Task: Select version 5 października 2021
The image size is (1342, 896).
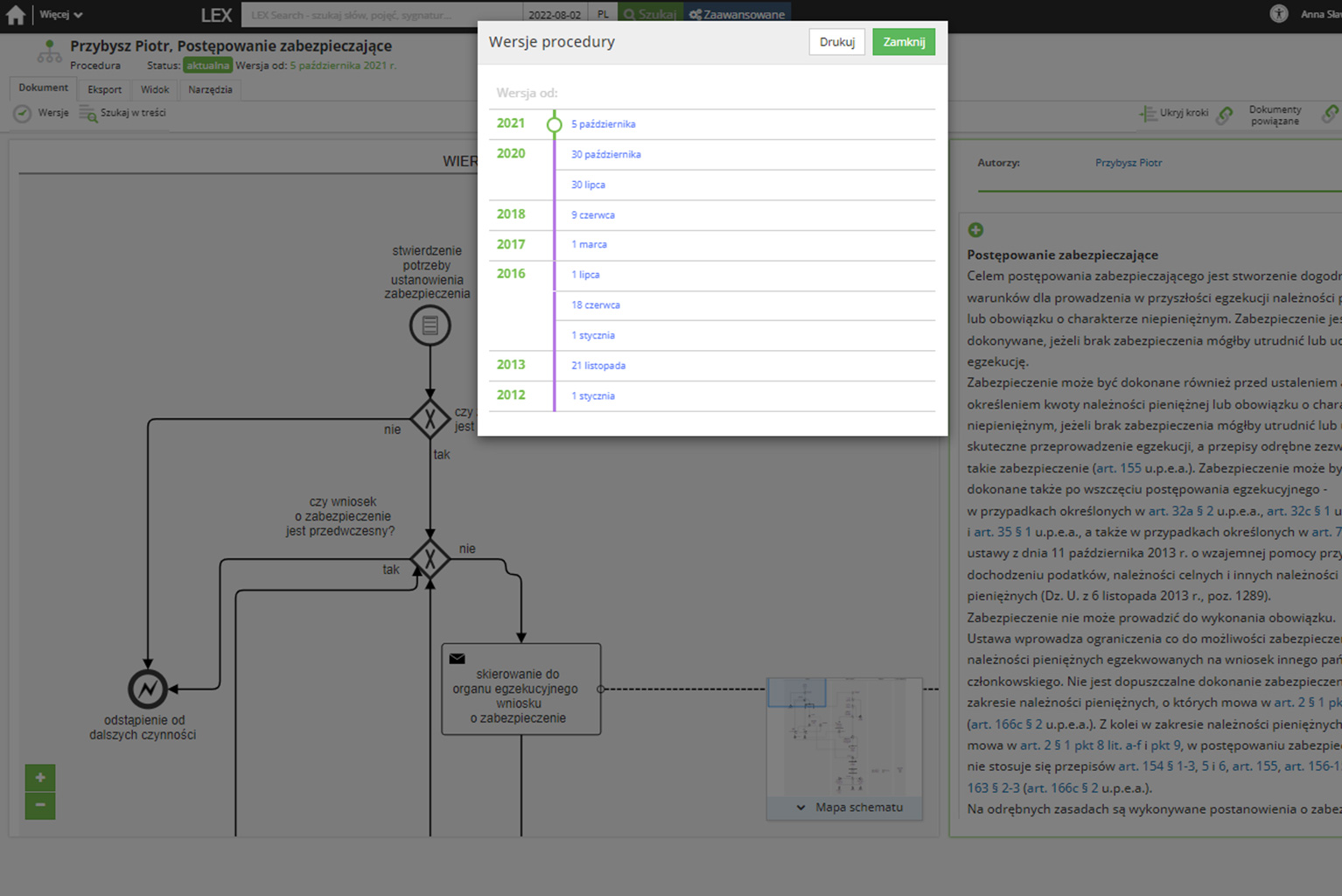Action: tap(603, 124)
